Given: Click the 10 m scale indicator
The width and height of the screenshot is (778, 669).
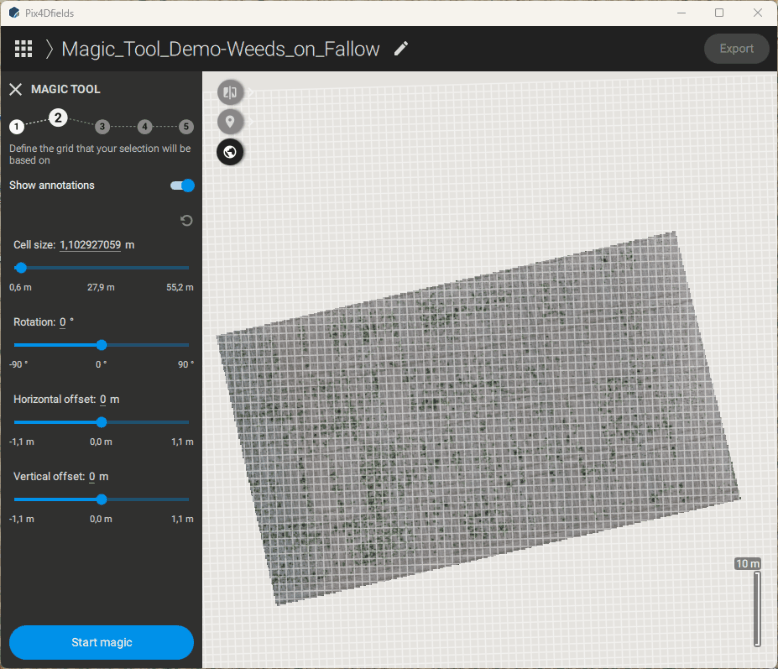Looking at the screenshot, I should [748, 564].
